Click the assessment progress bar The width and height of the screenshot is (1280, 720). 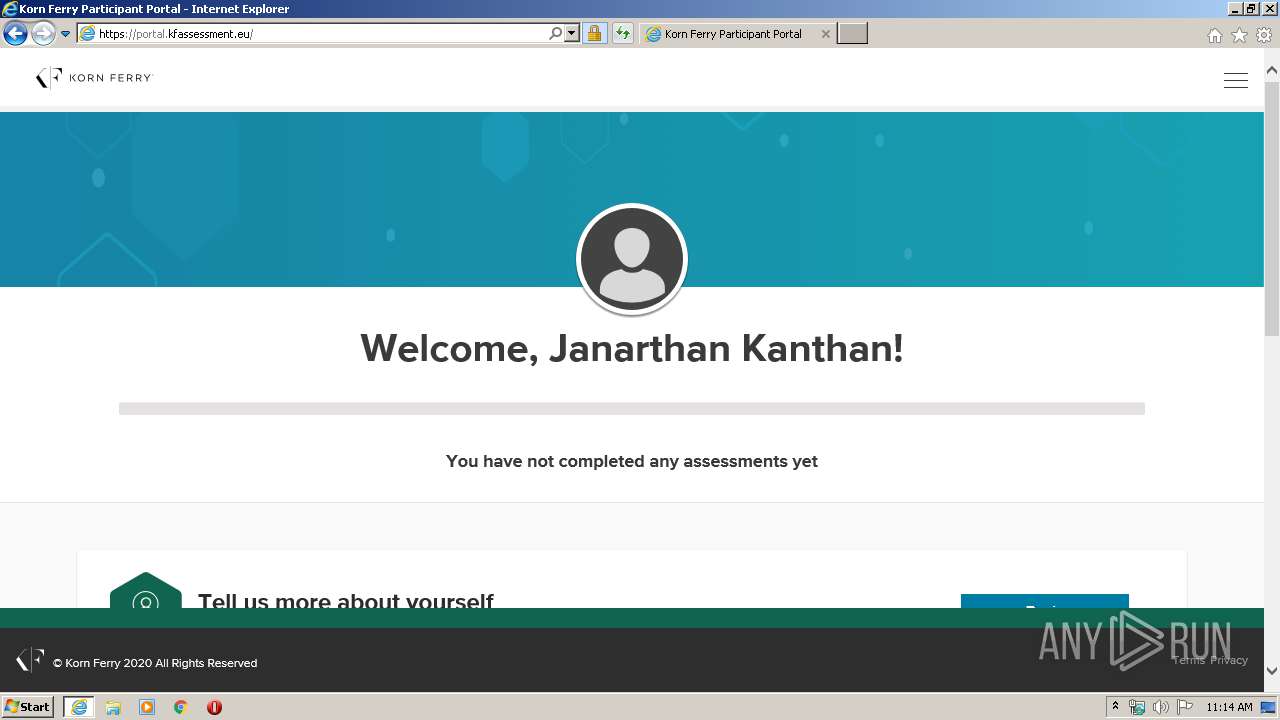pyautogui.click(x=632, y=408)
